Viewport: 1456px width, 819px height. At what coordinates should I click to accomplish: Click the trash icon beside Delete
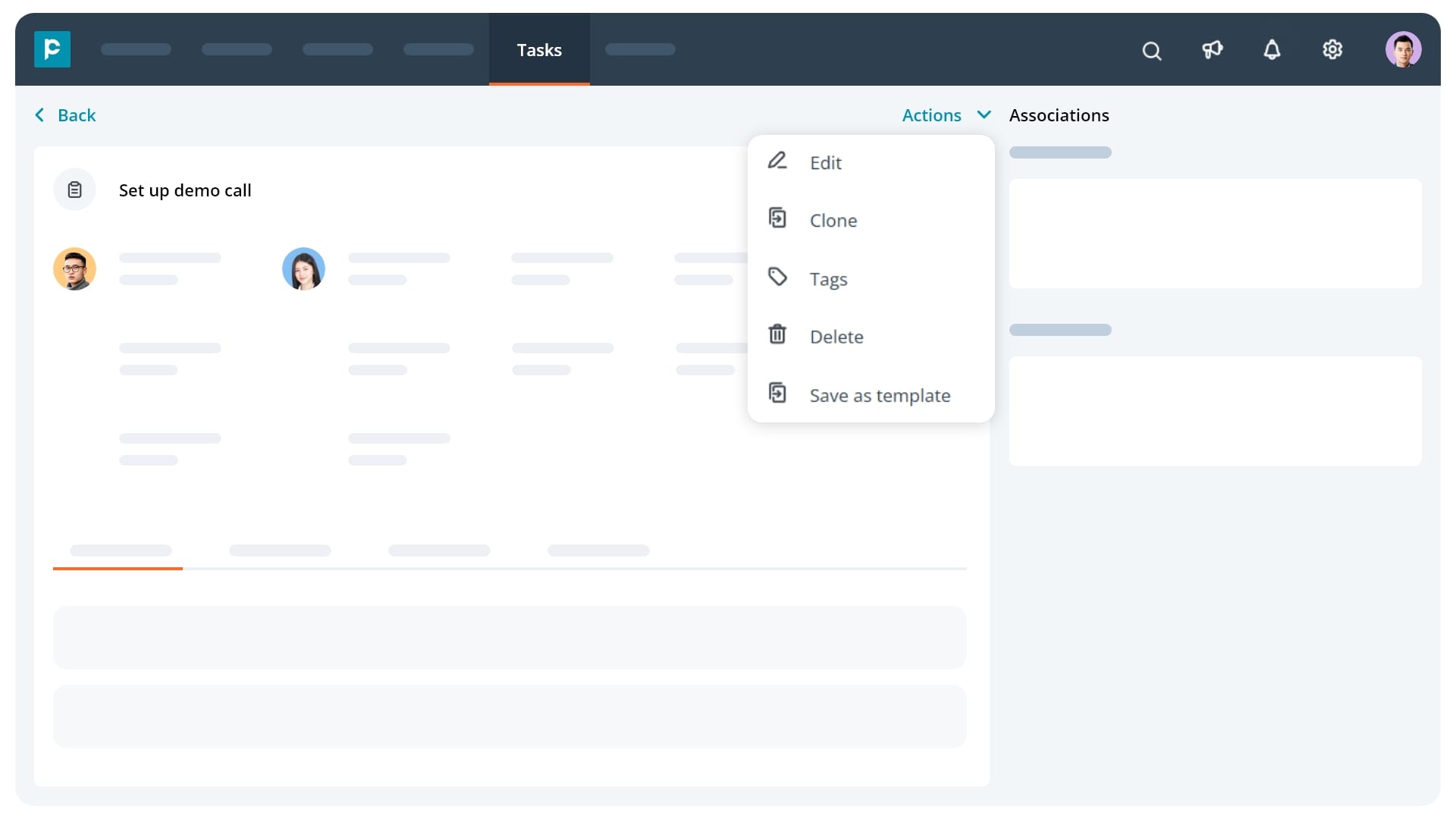tap(778, 334)
